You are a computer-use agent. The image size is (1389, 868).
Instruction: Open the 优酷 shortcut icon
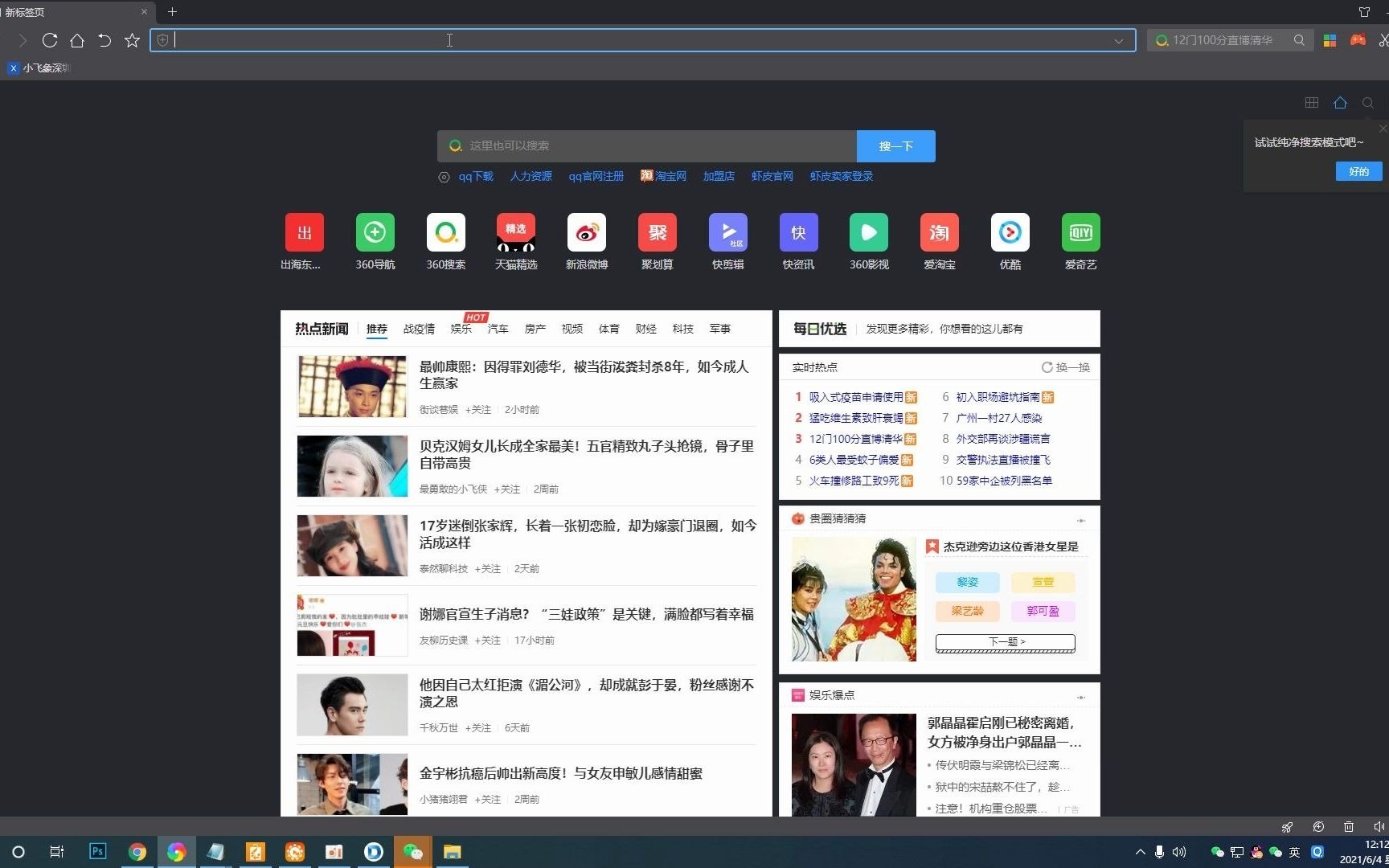[1010, 233]
